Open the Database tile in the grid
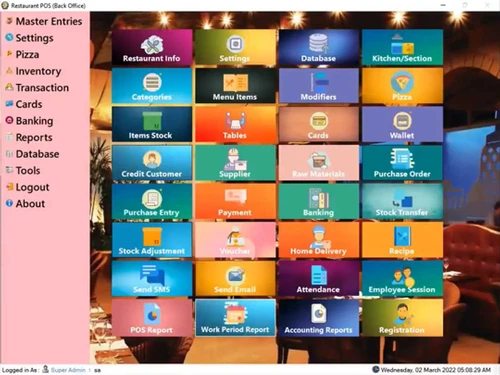500x375 pixels. [x=319, y=47]
